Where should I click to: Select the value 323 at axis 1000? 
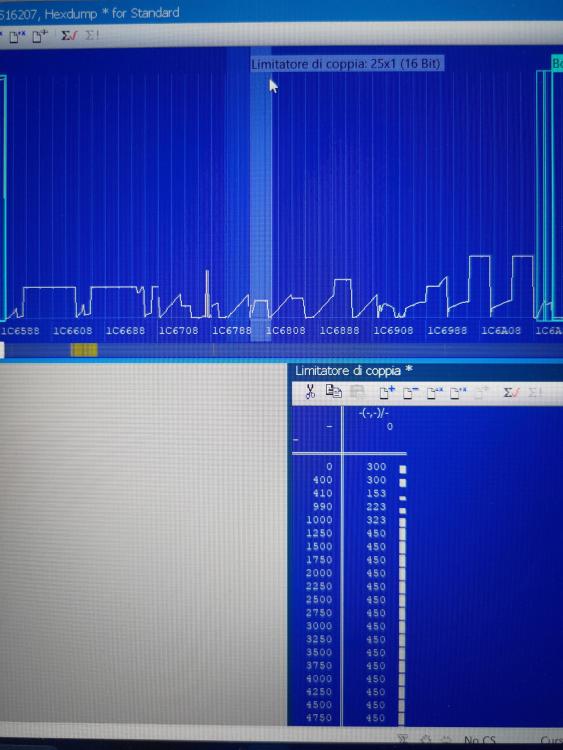pyautogui.click(x=376, y=520)
